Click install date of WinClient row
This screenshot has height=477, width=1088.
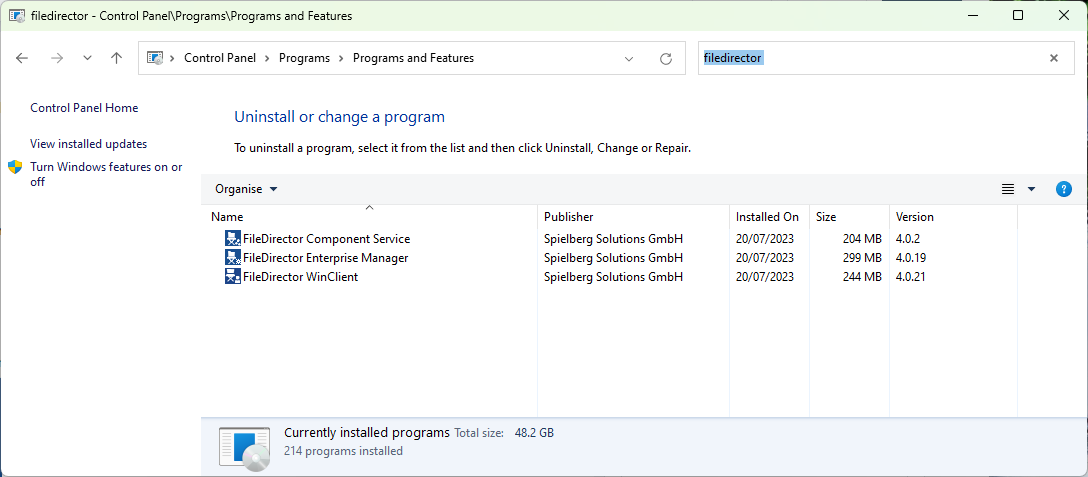[765, 276]
